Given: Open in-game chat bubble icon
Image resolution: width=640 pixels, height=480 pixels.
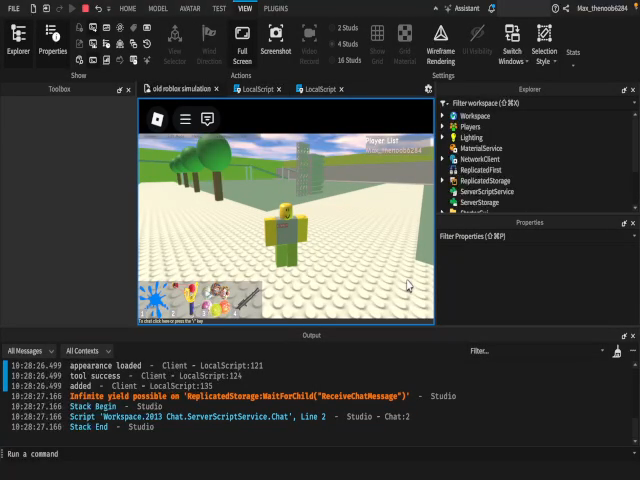Looking at the screenshot, I should [x=207, y=119].
